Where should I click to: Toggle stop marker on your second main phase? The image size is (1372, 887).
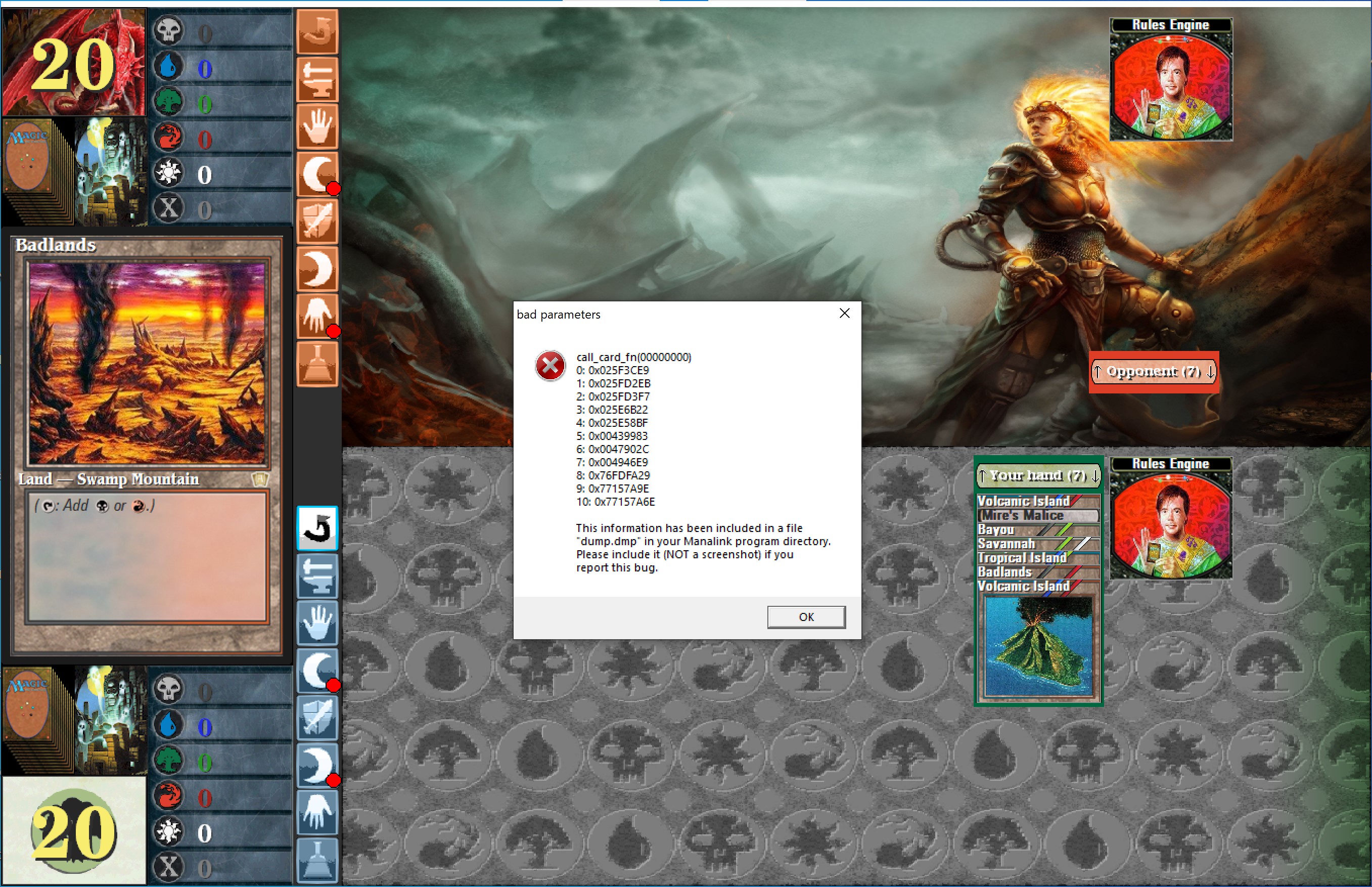(333, 781)
